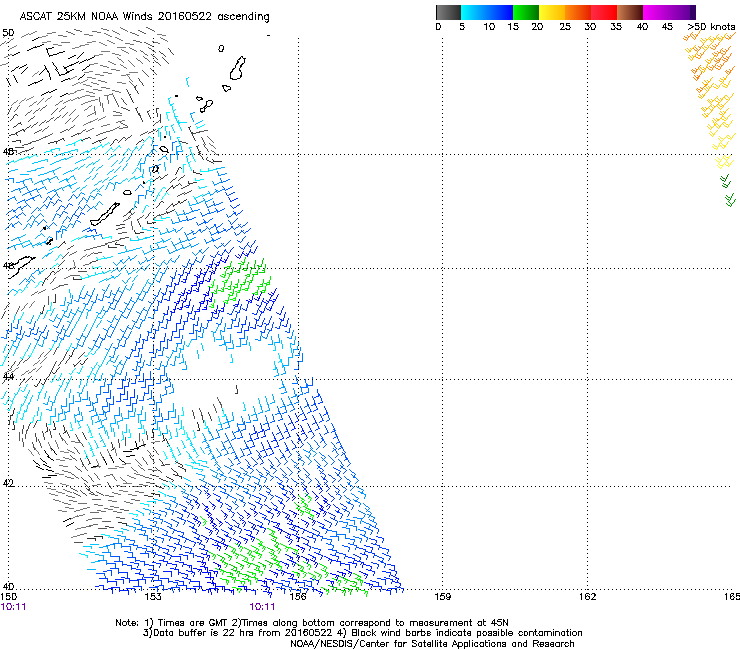This screenshot has height=650, width=740.
Task: Click the longitude label 153
Action: click(x=153, y=597)
